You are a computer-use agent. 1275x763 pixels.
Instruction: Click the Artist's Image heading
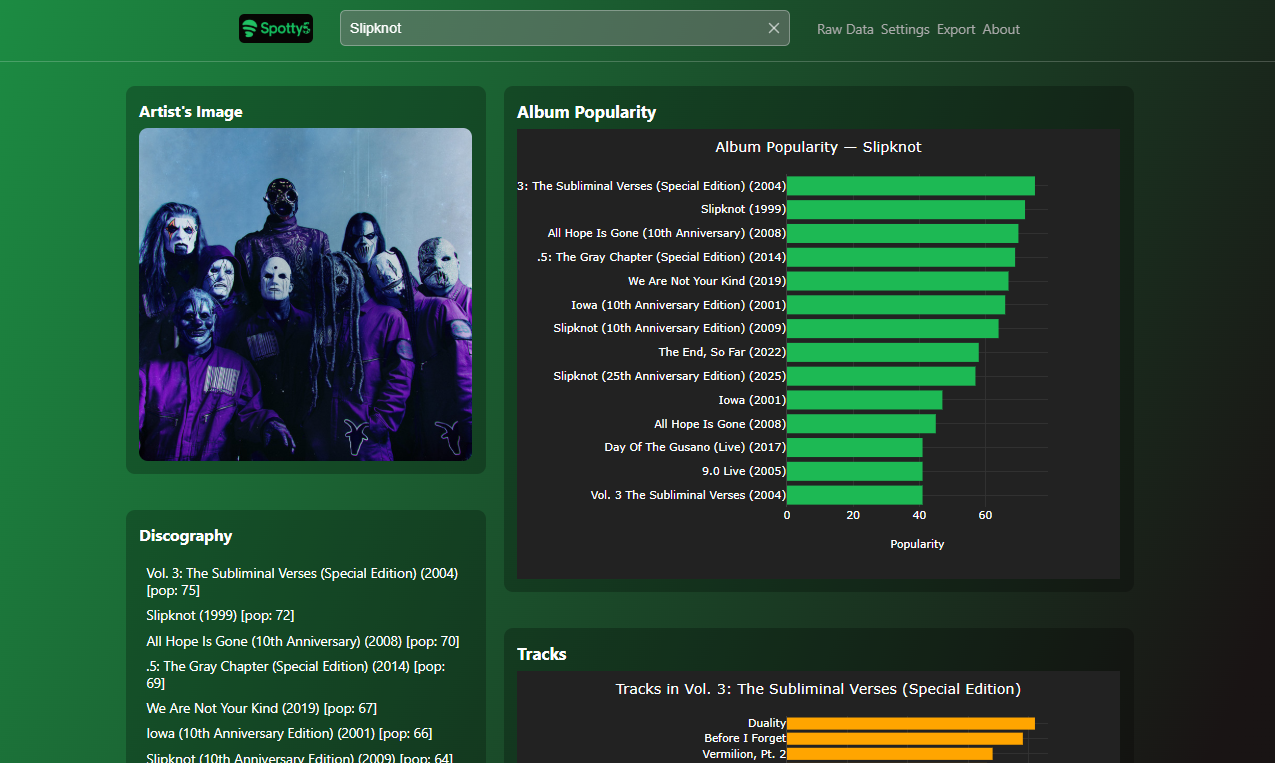tap(191, 112)
